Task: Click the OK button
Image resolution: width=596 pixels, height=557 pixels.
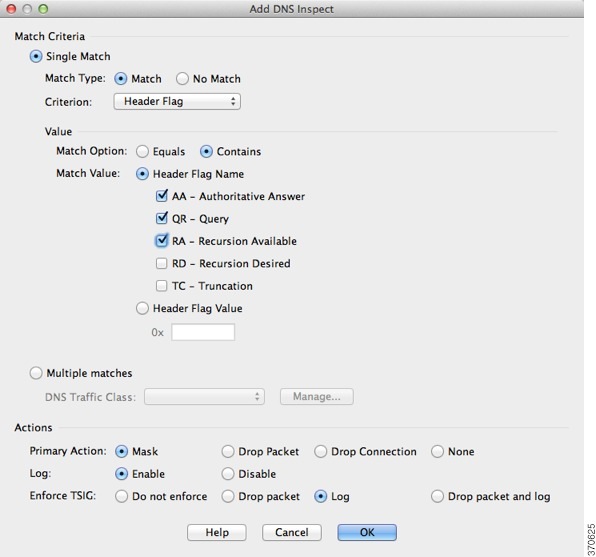Action: (367, 532)
